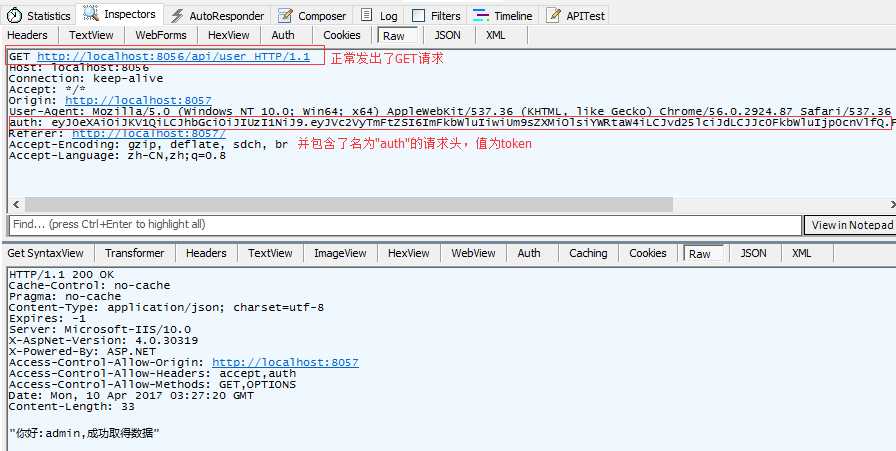Open the WebView response tab
This screenshot has width=896, height=451.
[x=473, y=253]
